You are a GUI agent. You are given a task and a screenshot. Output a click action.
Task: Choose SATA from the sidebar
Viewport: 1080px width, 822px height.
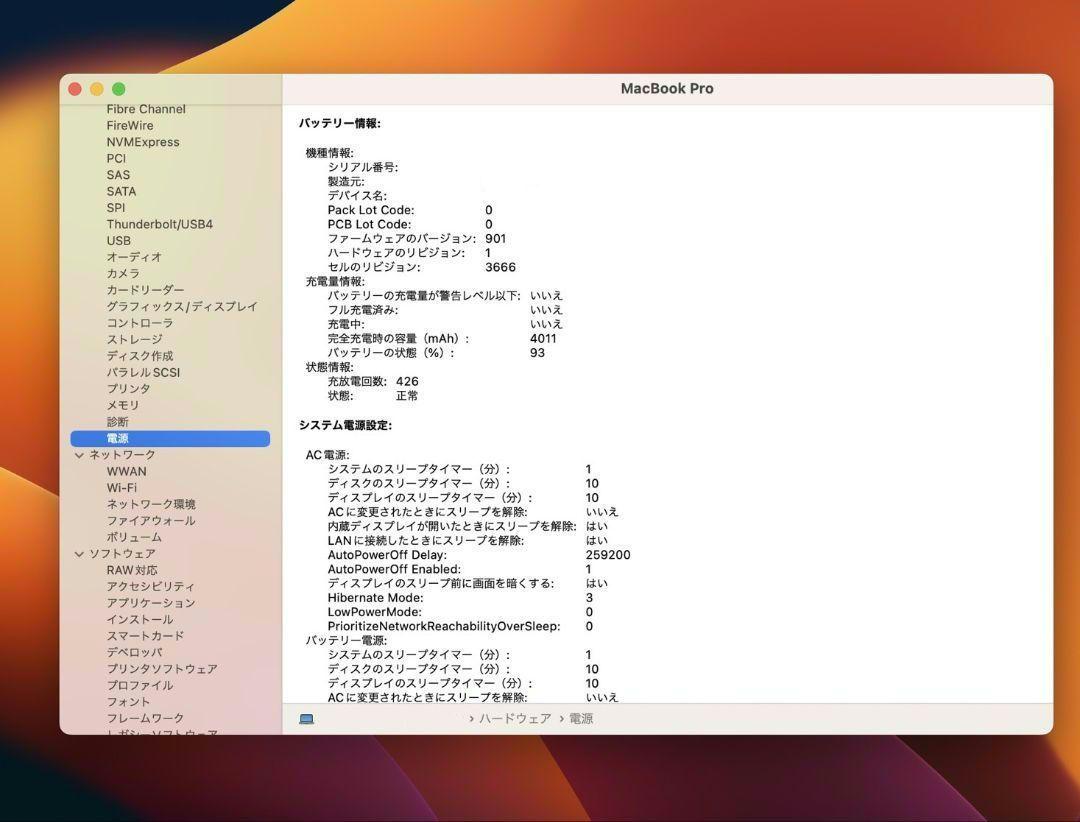pos(121,192)
